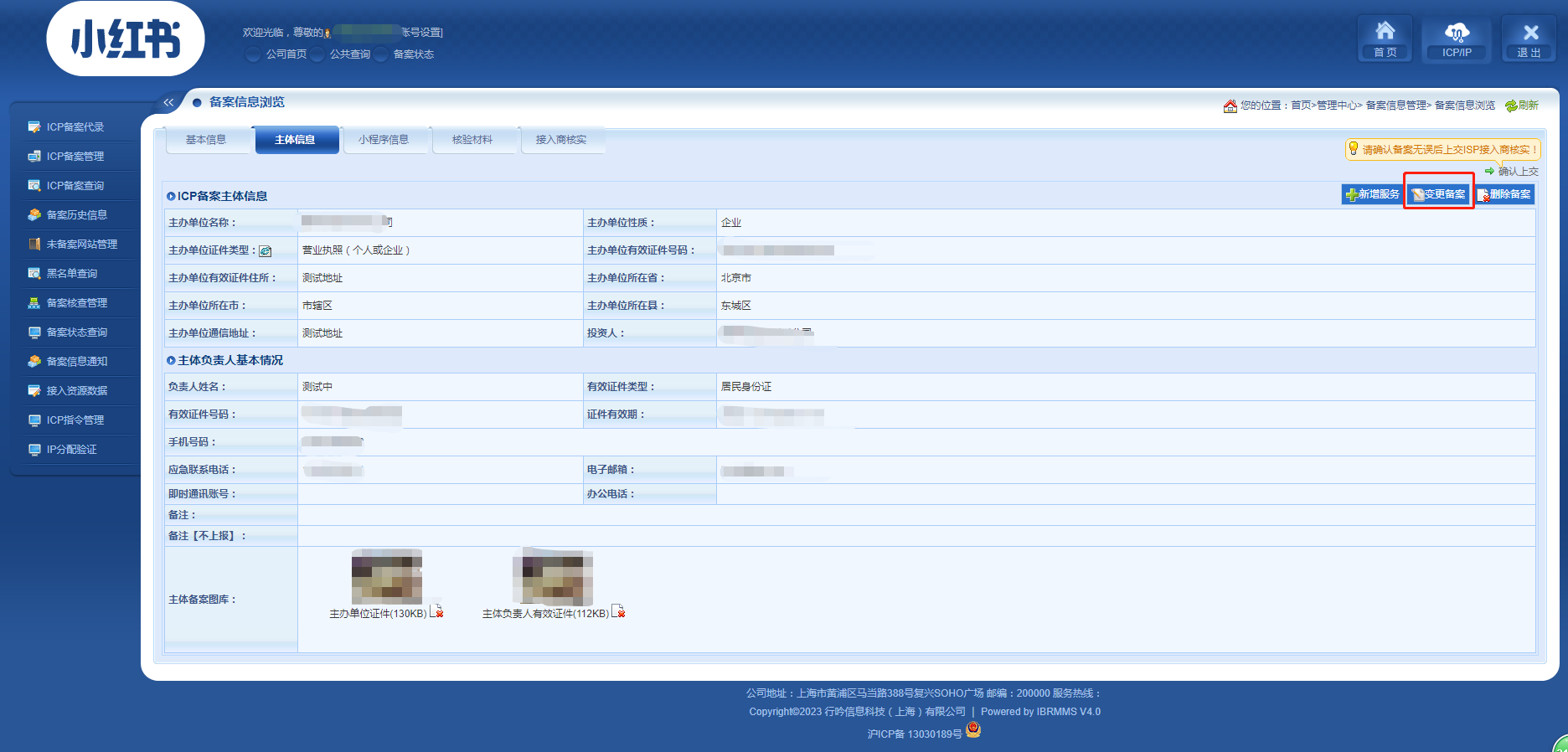The image size is (1568, 752).
Task: Click the 沪ICP备 13030189号 footer link
Action: (x=915, y=734)
